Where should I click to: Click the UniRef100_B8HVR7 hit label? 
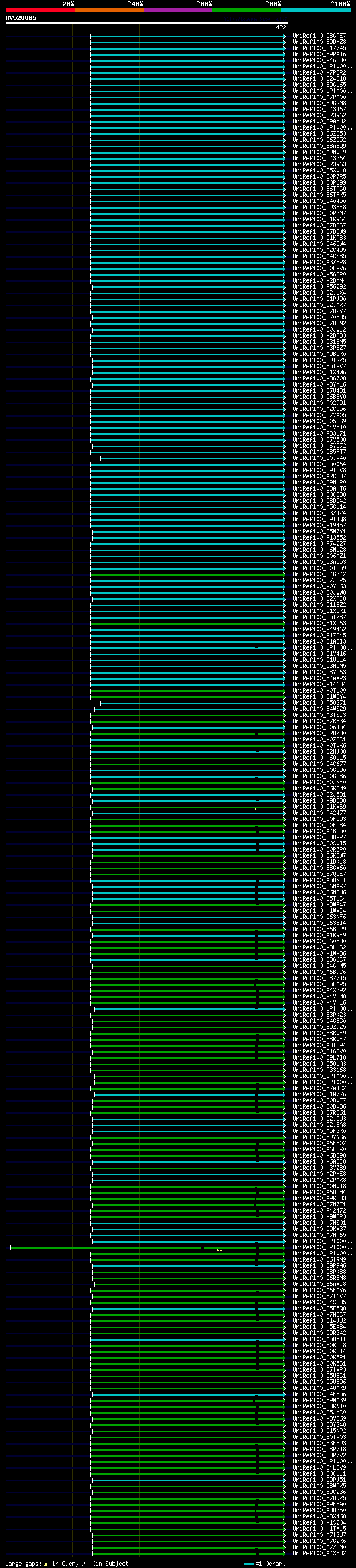[319, 838]
